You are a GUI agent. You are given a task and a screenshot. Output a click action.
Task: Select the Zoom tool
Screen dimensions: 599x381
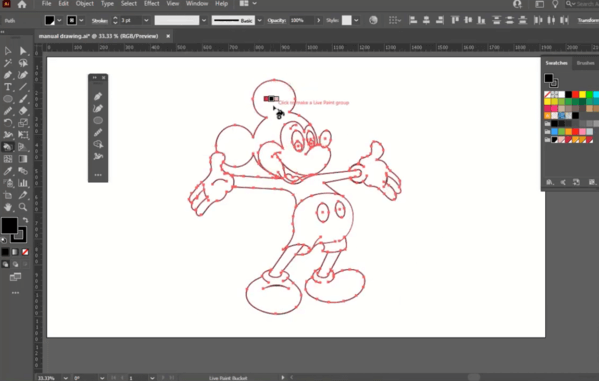click(x=23, y=207)
